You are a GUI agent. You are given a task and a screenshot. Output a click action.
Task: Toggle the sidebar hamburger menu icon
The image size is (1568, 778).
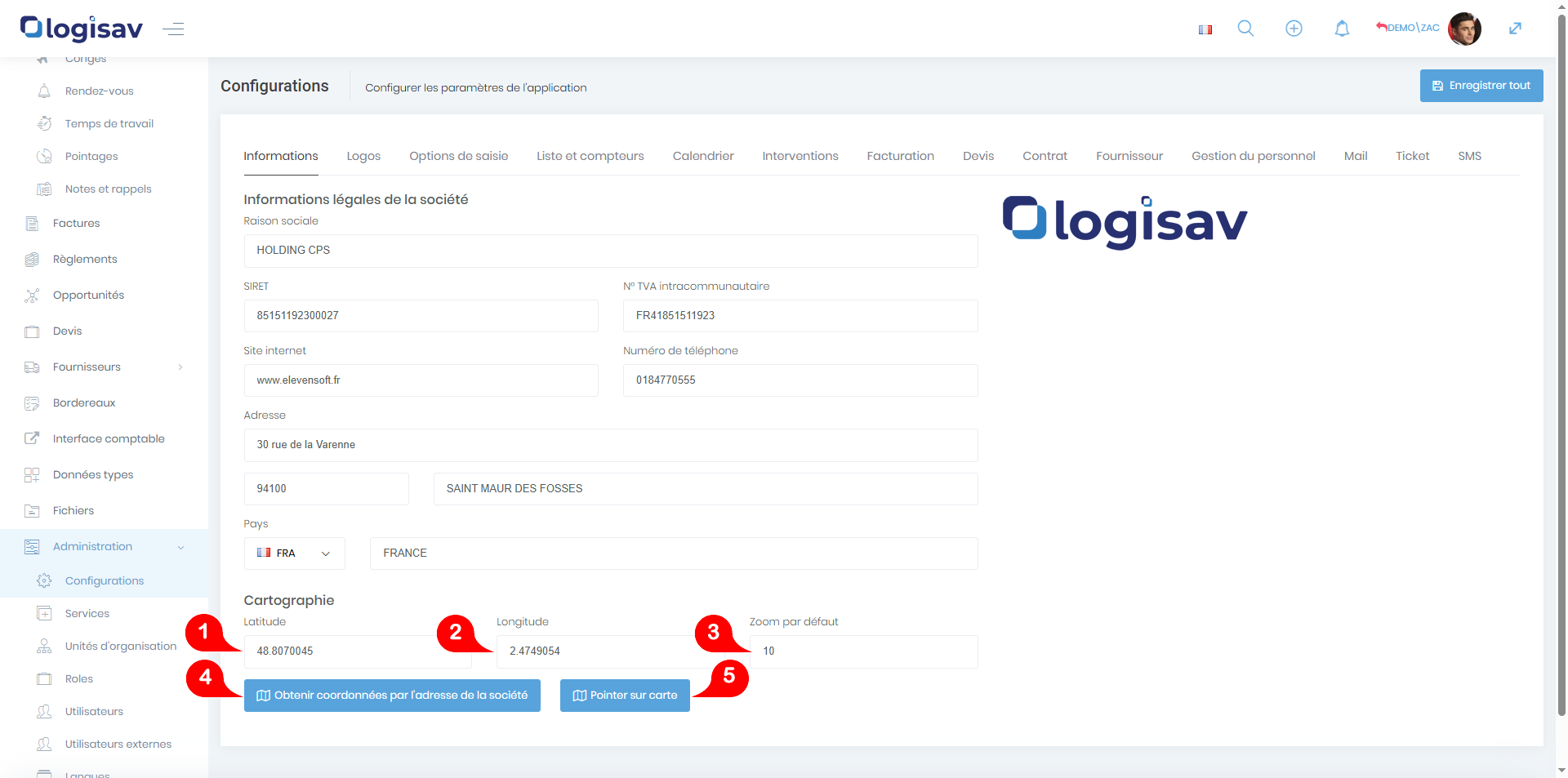[x=173, y=29]
